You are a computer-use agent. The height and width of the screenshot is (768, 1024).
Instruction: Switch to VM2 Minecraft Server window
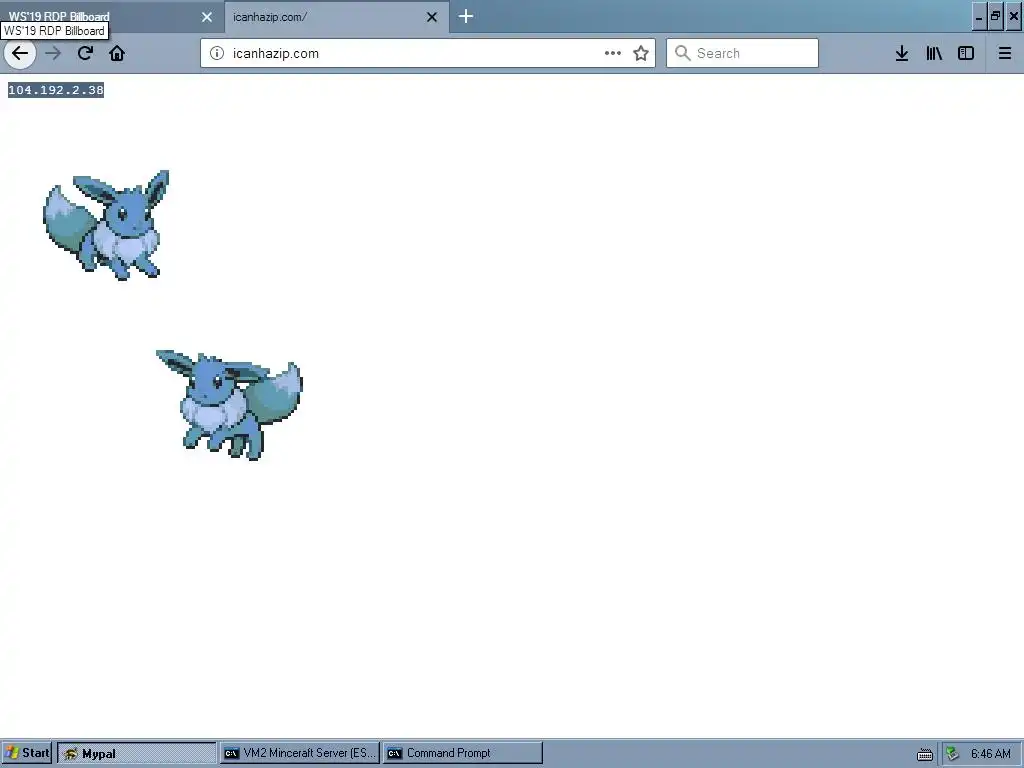[x=299, y=753]
